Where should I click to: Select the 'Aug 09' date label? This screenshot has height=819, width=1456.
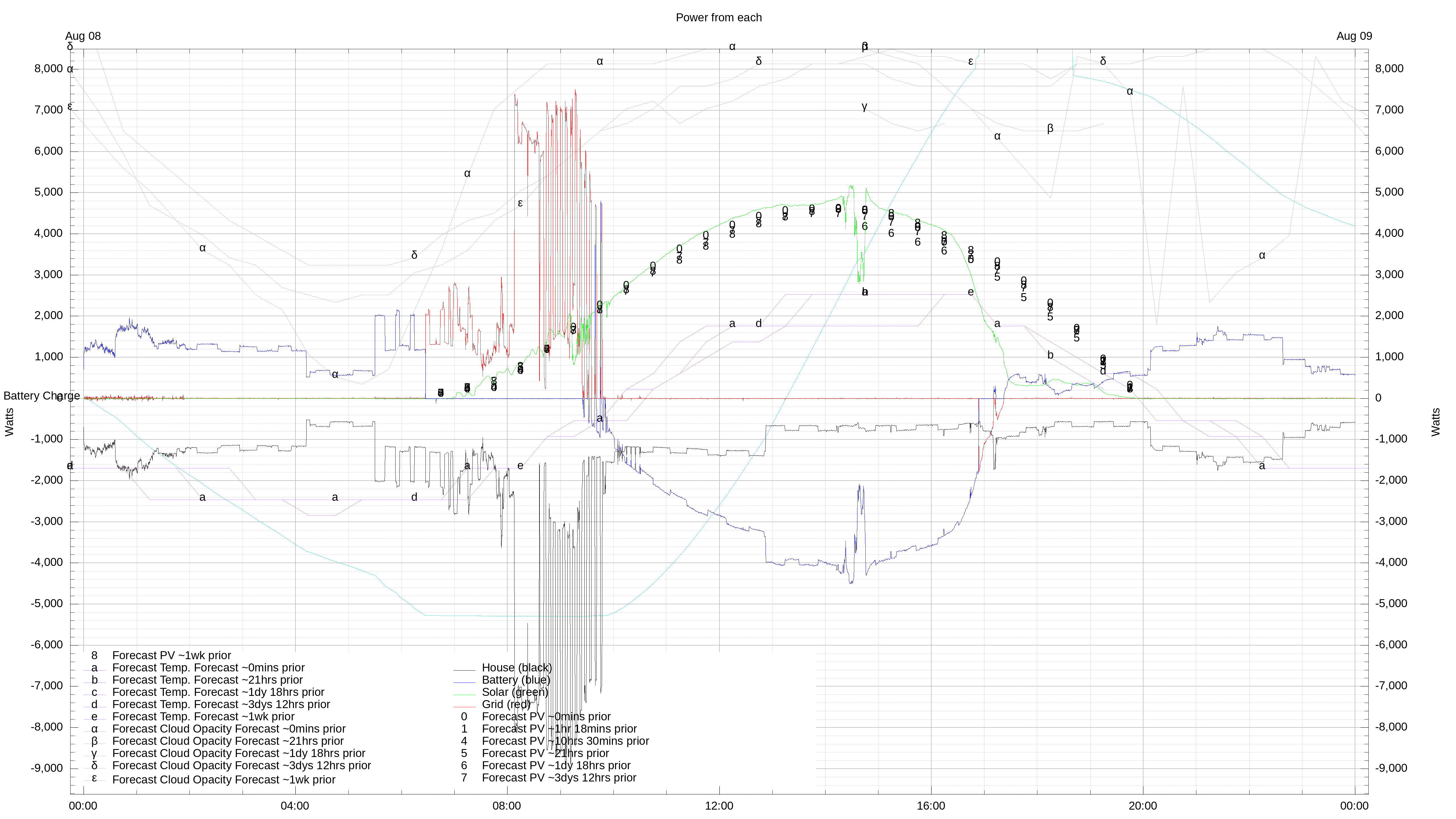point(1354,36)
